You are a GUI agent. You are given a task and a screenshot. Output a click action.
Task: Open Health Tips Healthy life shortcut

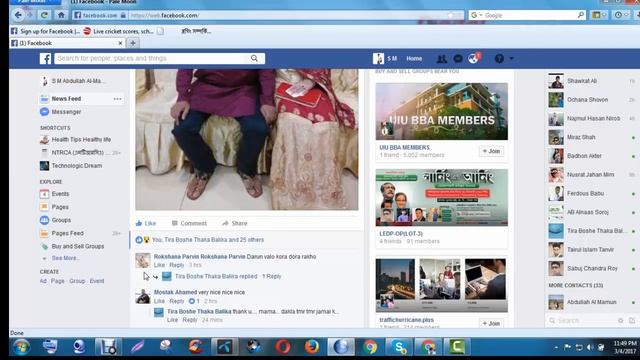(x=76, y=140)
